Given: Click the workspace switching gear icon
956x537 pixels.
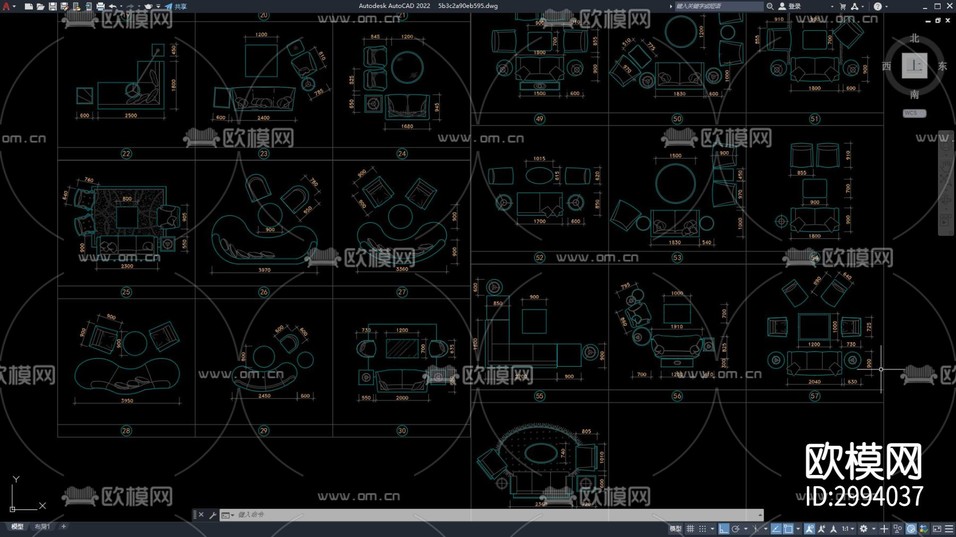Looking at the screenshot, I should click(x=864, y=528).
